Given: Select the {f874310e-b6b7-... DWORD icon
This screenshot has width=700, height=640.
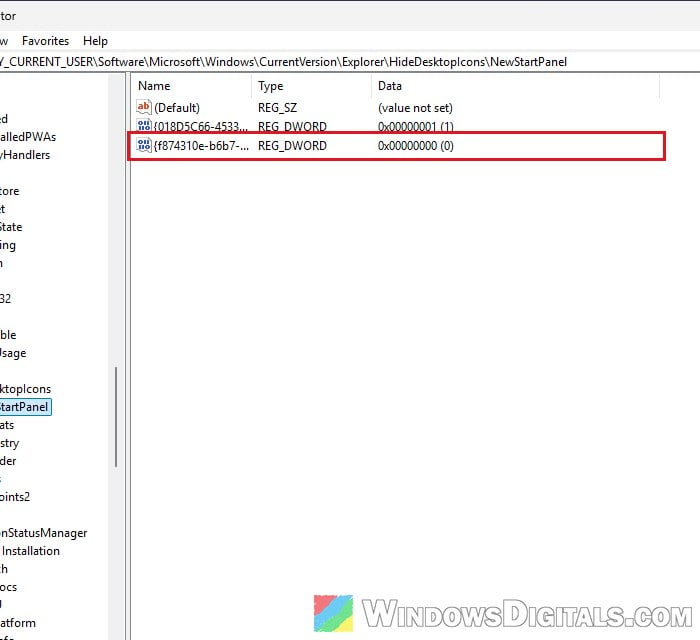Looking at the screenshot, I should [144, 145].
